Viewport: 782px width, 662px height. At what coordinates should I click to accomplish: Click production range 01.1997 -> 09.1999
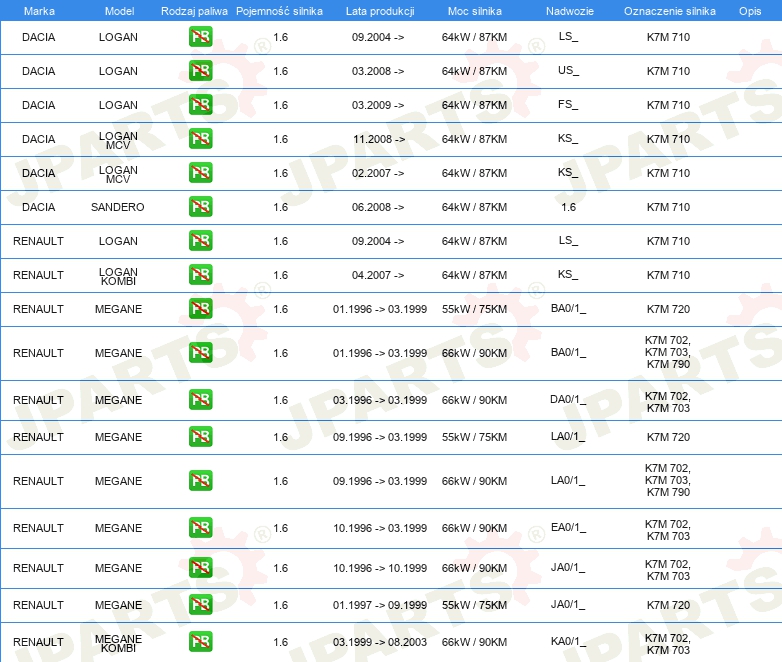(x=380, y=605)
